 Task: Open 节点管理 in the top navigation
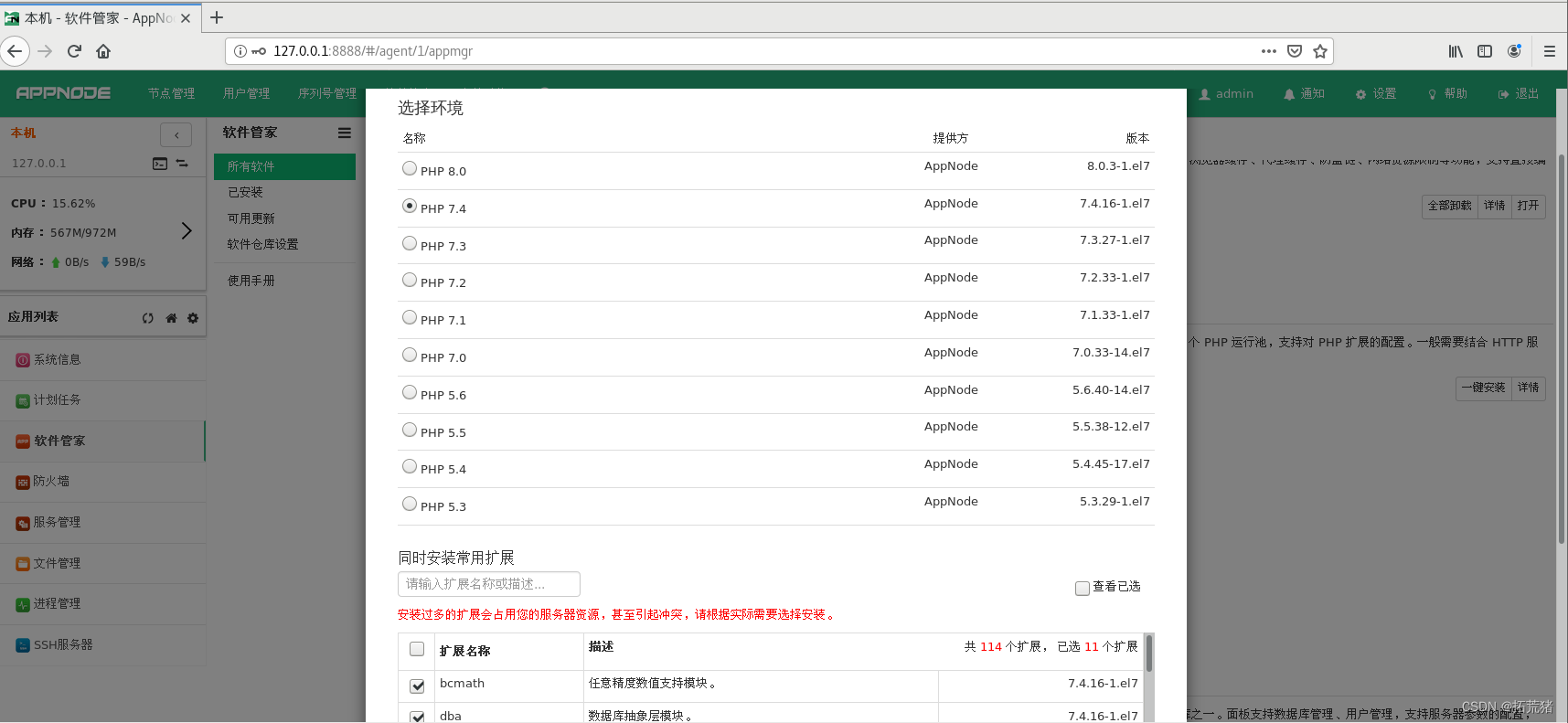(172, 93)
